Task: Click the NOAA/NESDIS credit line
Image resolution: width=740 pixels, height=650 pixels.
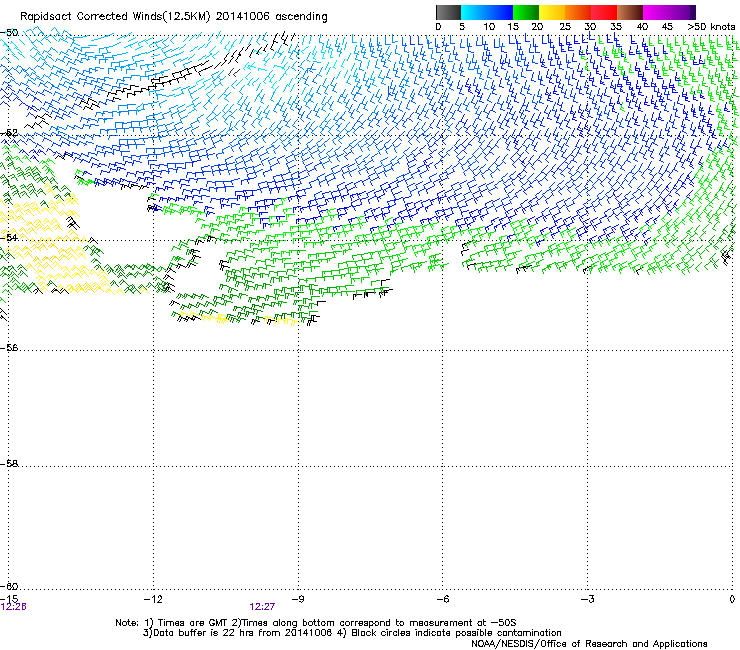Action: point(589,644)
